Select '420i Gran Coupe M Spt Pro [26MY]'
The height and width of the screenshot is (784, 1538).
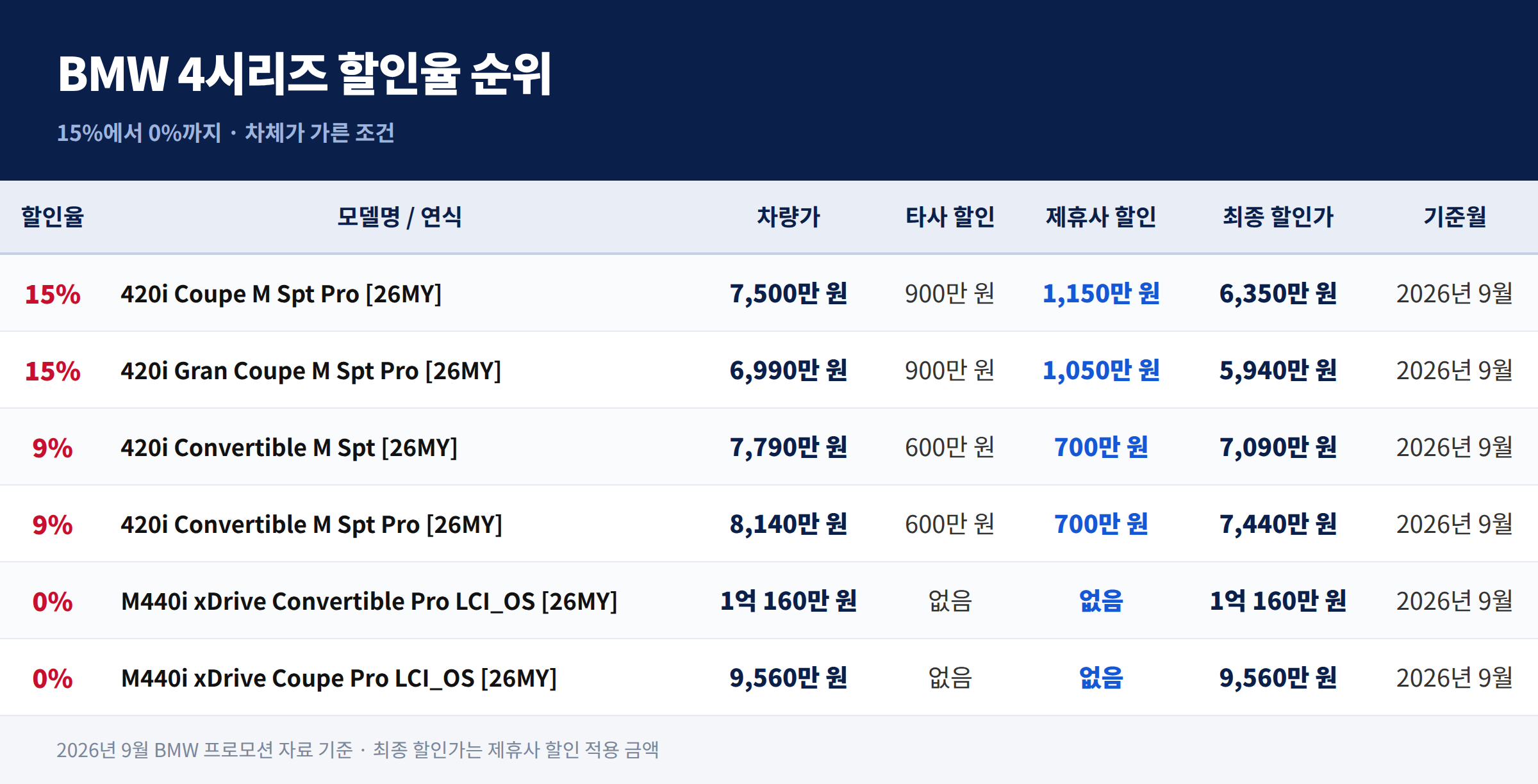pos(311,371)
